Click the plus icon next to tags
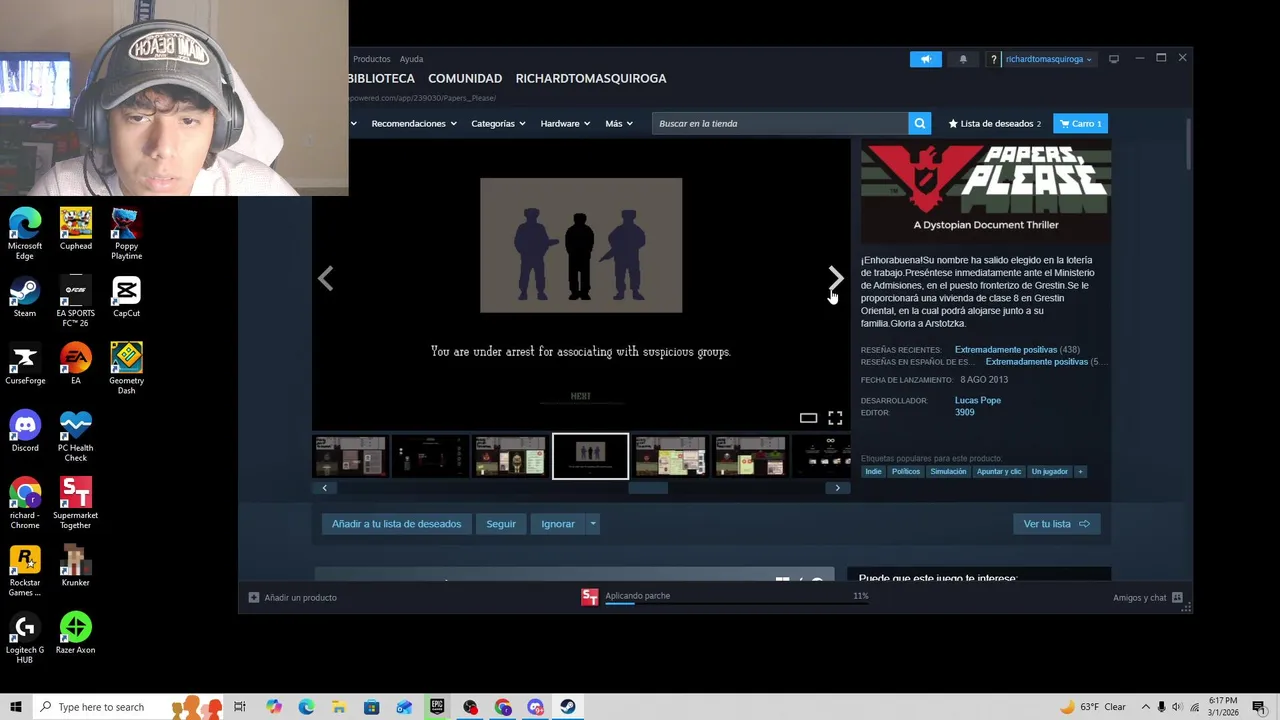Screen dimensions: 1280x720 pyautogui.click(x=1080, y=471)
